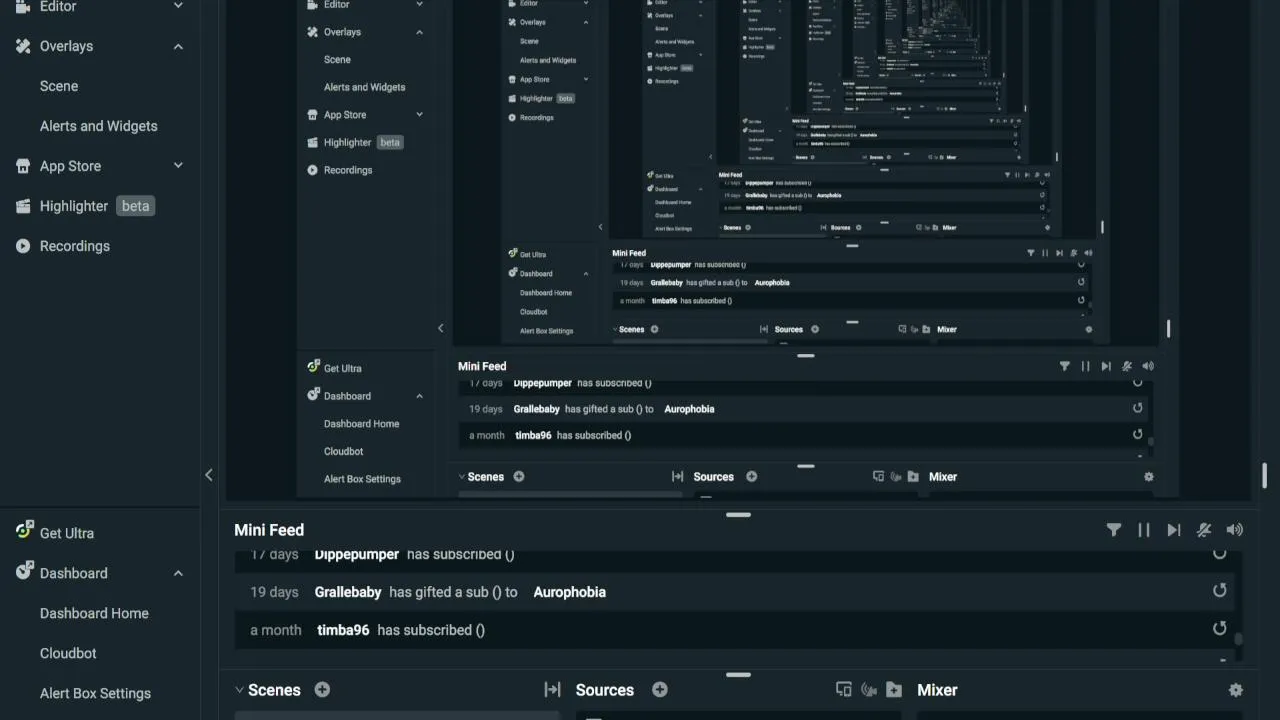Open Cloudbot in main sidebar
This screenshot has height=720, width=1280.
(68, 653)
